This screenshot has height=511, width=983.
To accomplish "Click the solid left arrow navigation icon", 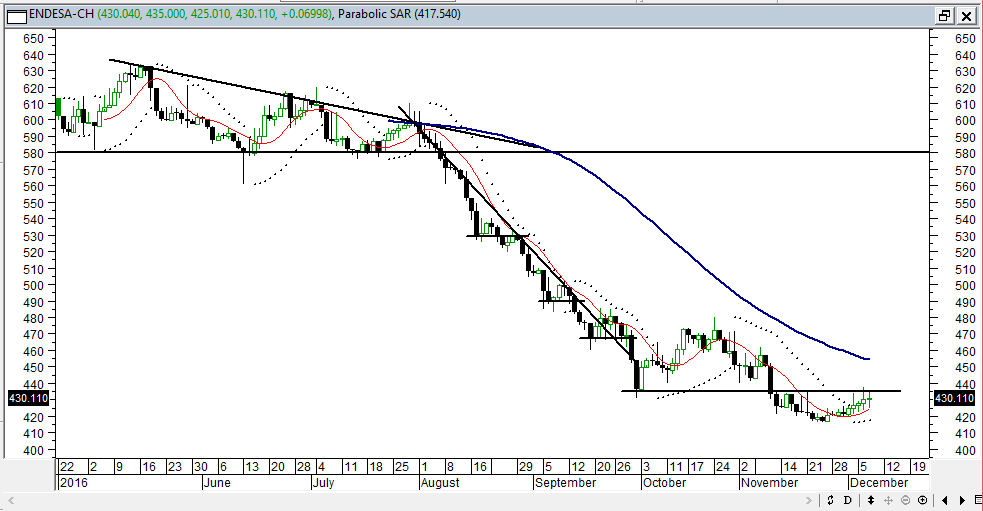I will pos(945,500).
